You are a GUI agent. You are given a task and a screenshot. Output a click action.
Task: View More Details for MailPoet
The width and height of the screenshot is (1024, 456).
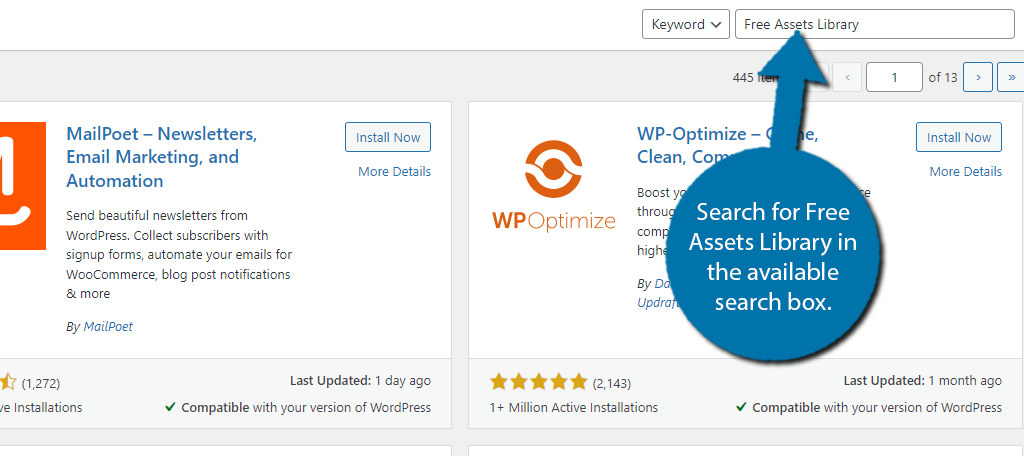394,172
